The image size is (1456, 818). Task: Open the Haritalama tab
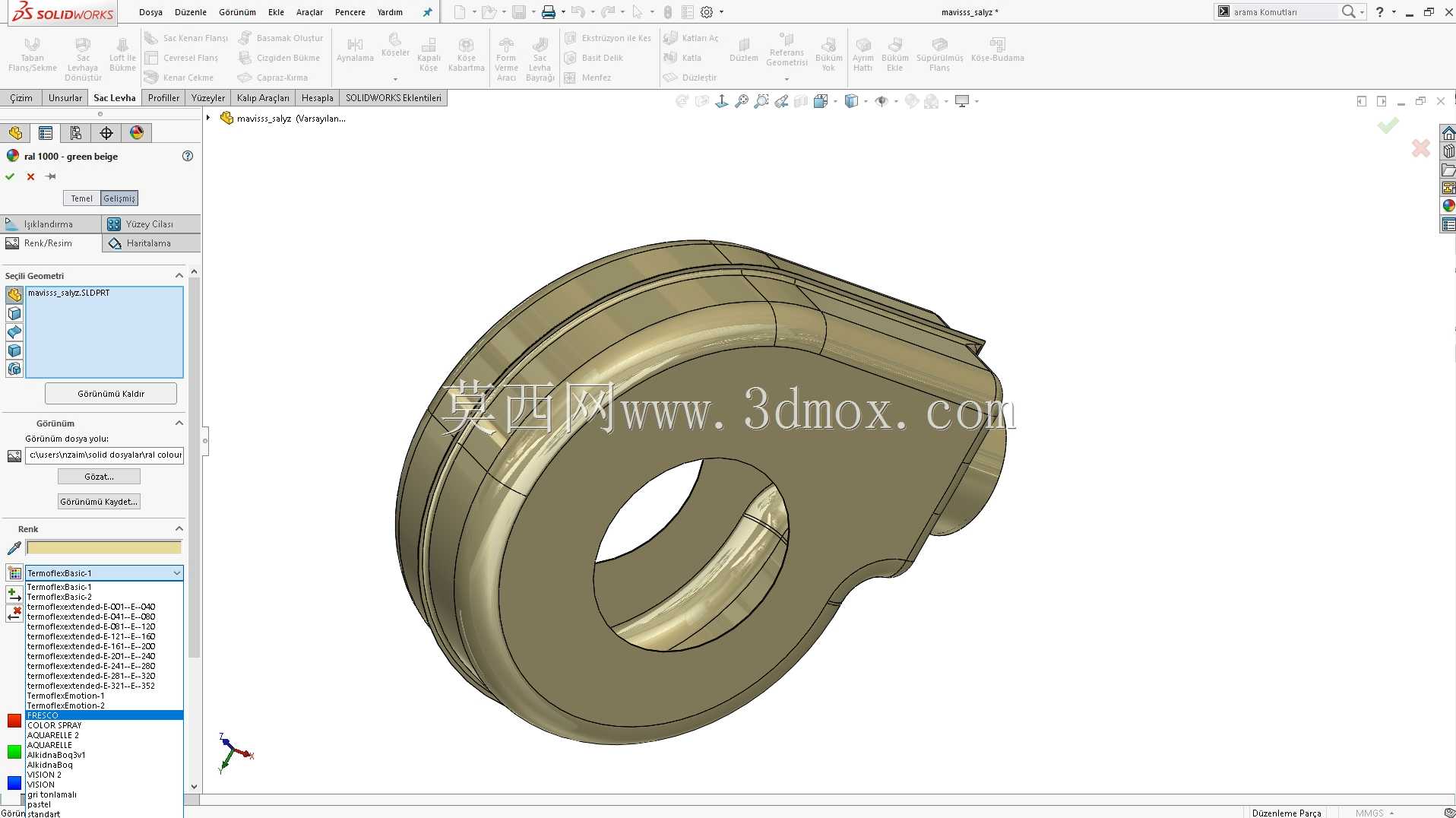(x=151, y=243)
